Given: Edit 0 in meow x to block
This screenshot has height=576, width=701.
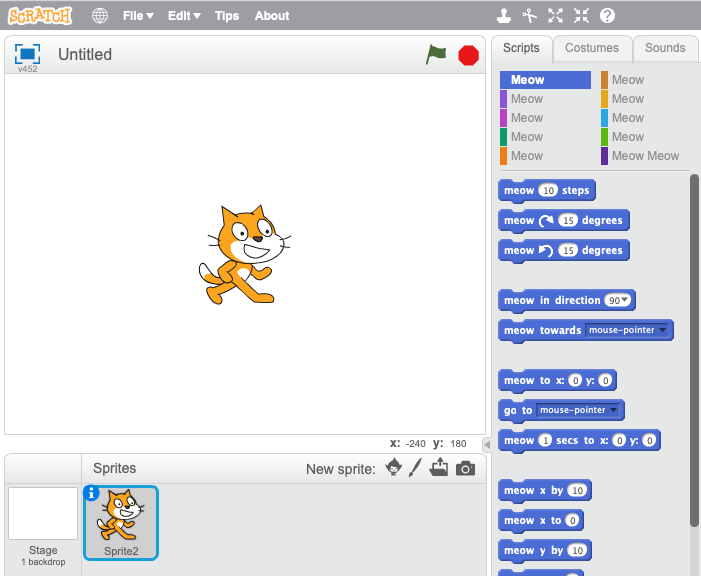Looking at the screenshot, I should 572,521.
